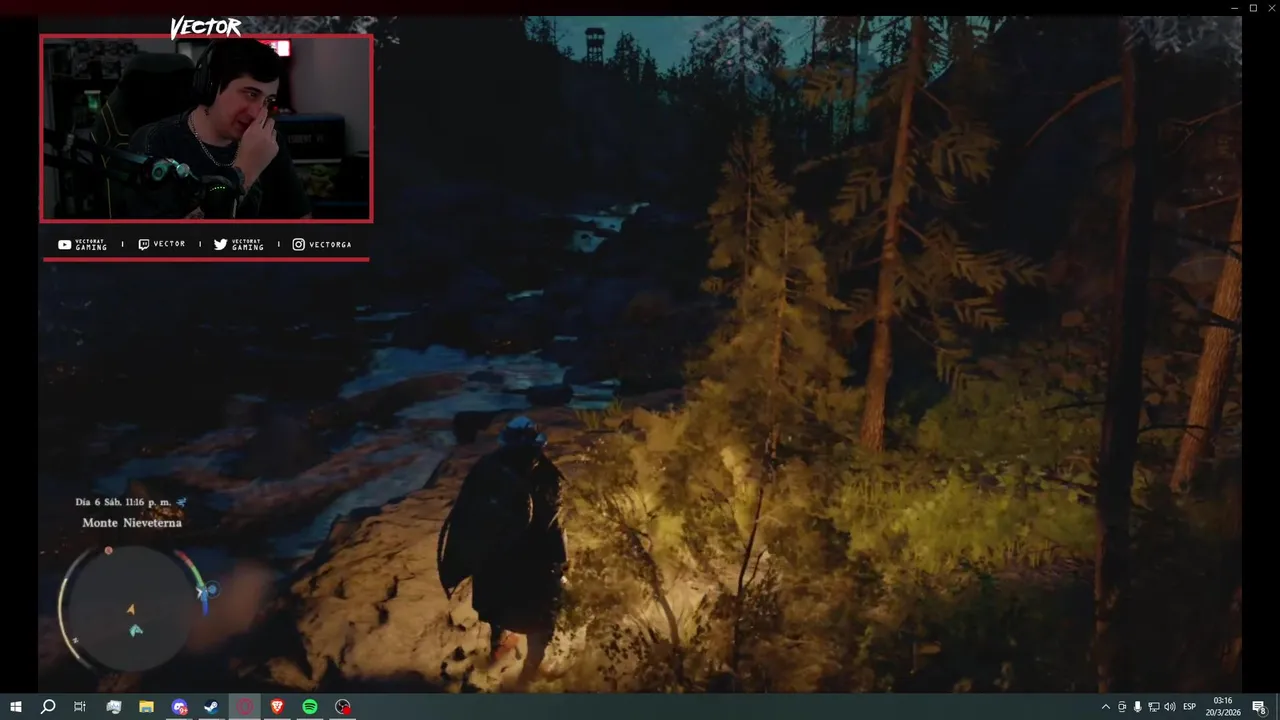Screen dimensions: 1280x720
Task: Click the Instagram icon in stream overlay
Action: (299, 244)
